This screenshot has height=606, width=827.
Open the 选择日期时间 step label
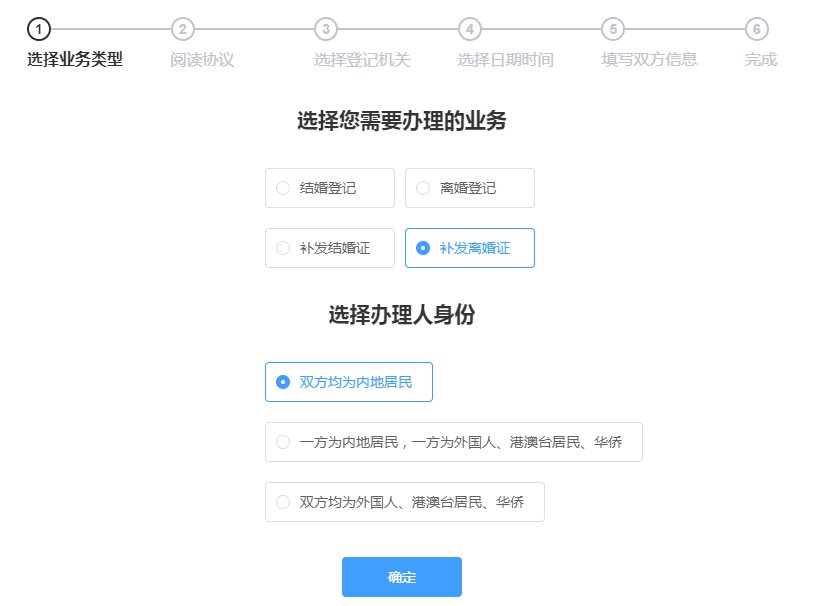click(505, 60)
